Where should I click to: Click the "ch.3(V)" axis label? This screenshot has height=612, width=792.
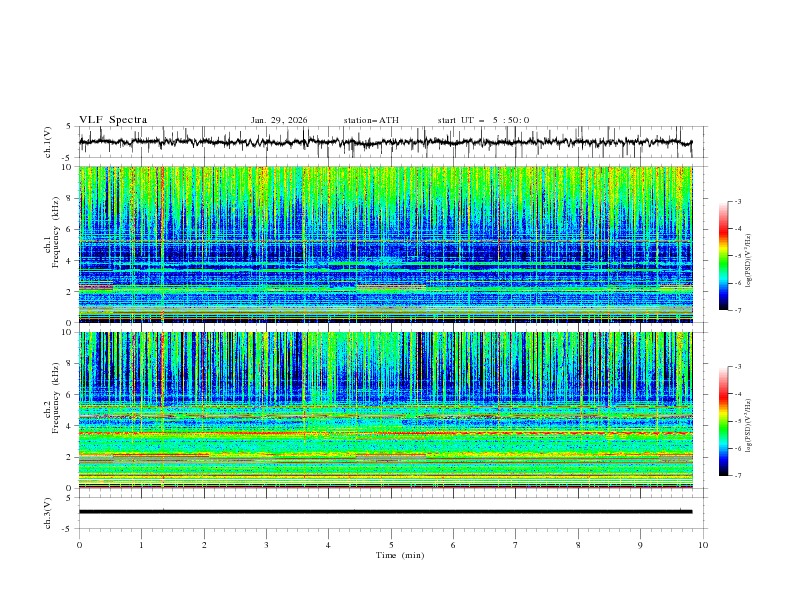48,513
